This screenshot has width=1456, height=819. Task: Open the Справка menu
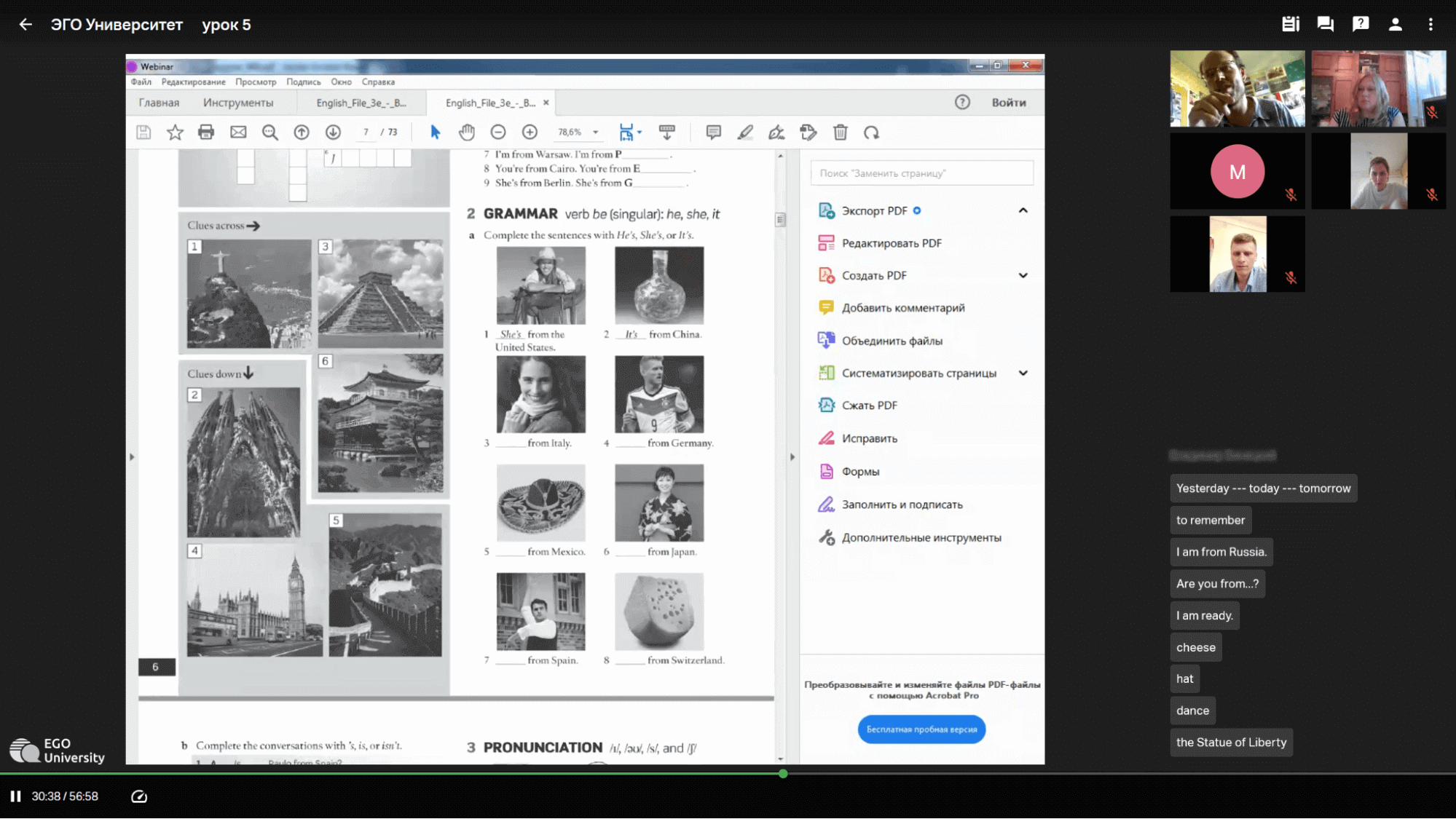[378, 82]
